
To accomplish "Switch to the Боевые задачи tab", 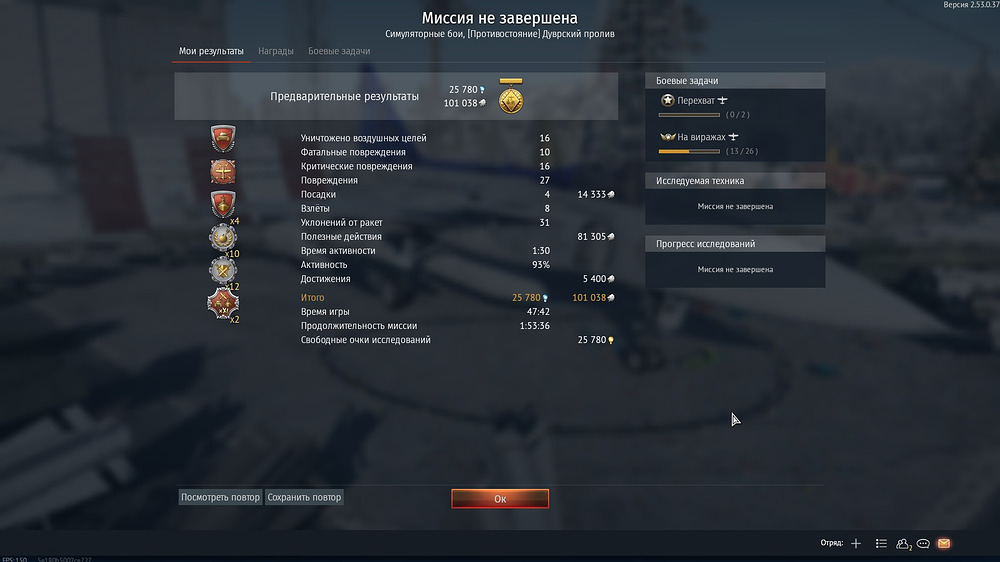I will point(339,51).
